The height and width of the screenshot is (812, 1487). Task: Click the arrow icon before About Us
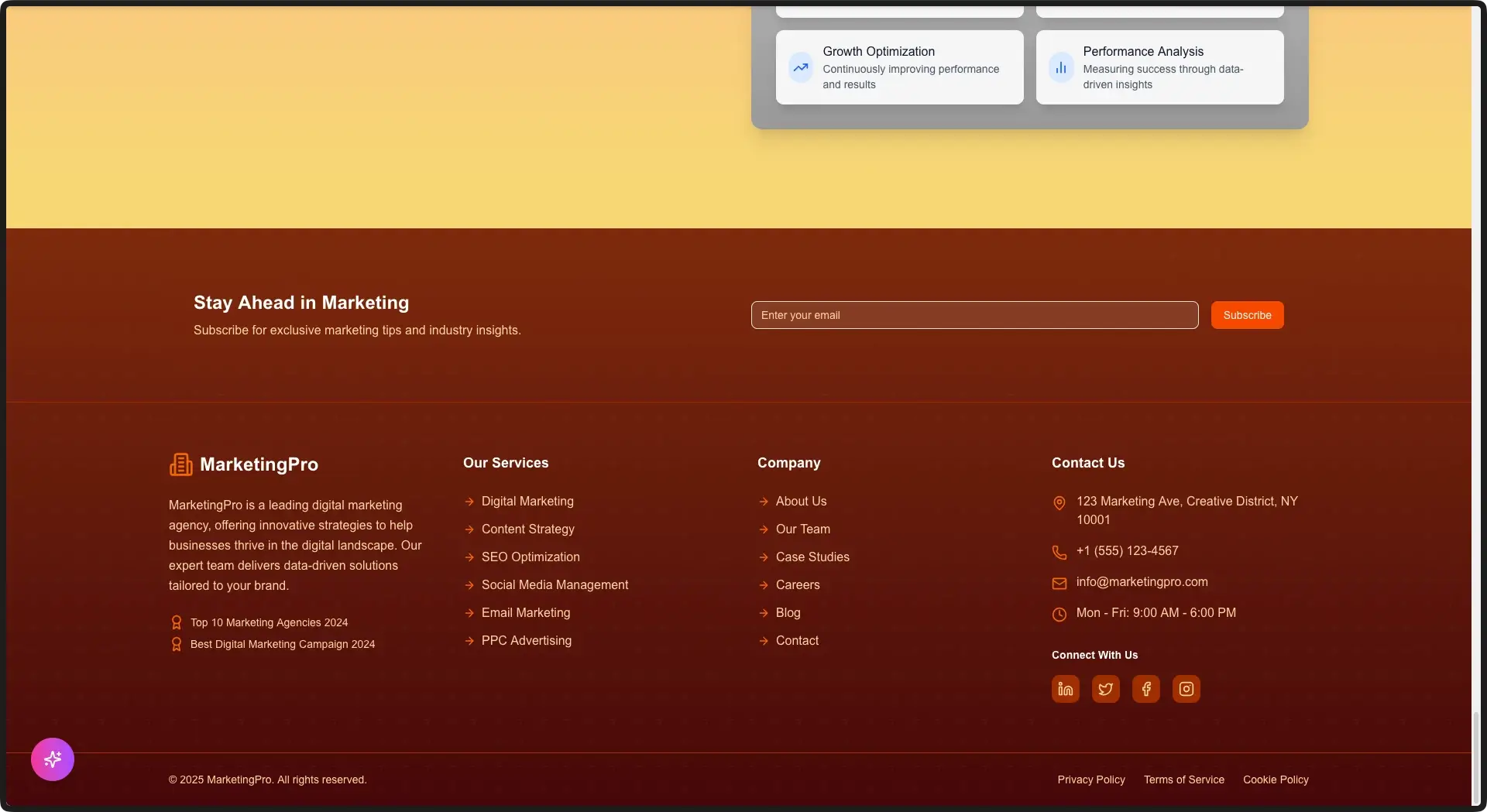764,502
